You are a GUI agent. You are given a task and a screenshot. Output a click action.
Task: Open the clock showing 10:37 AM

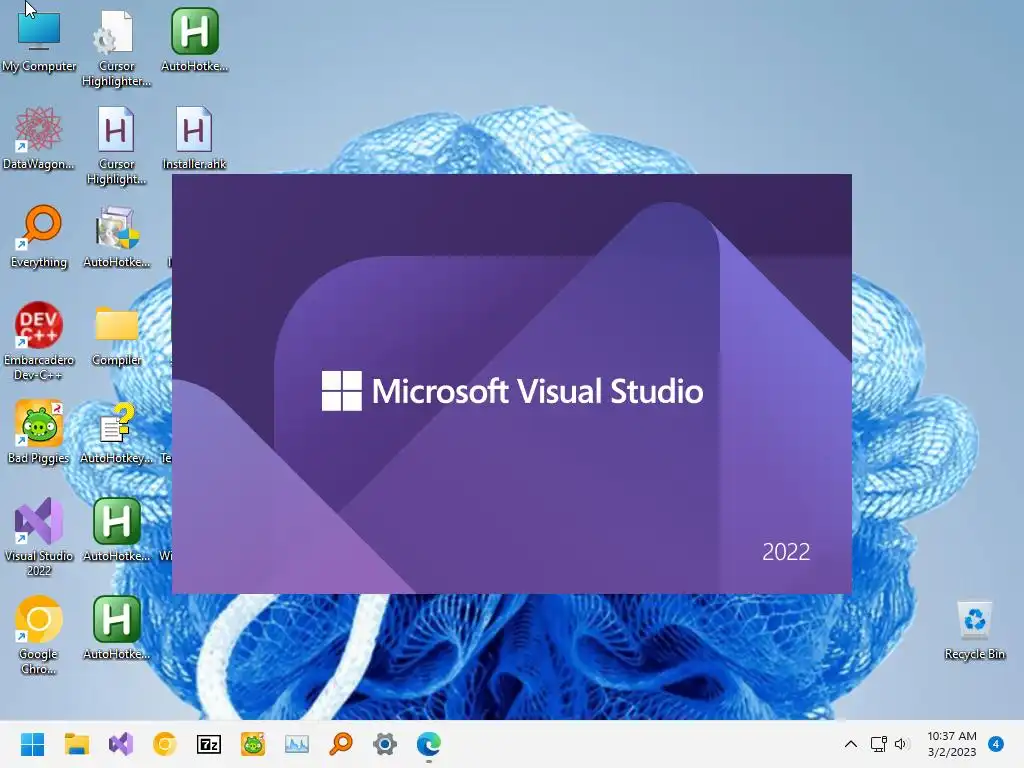point(952,744)
